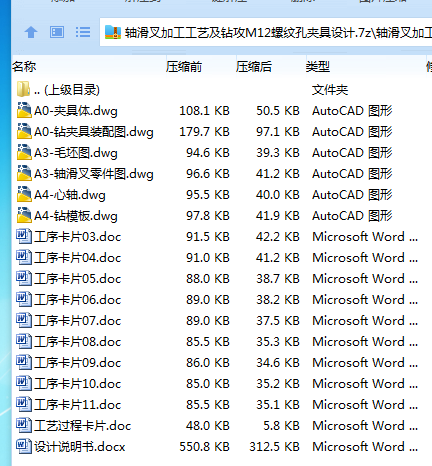432x466 pixels.
Task: Click the file name A4-钻模板.dwg
Action: click(x=76, y=216)
